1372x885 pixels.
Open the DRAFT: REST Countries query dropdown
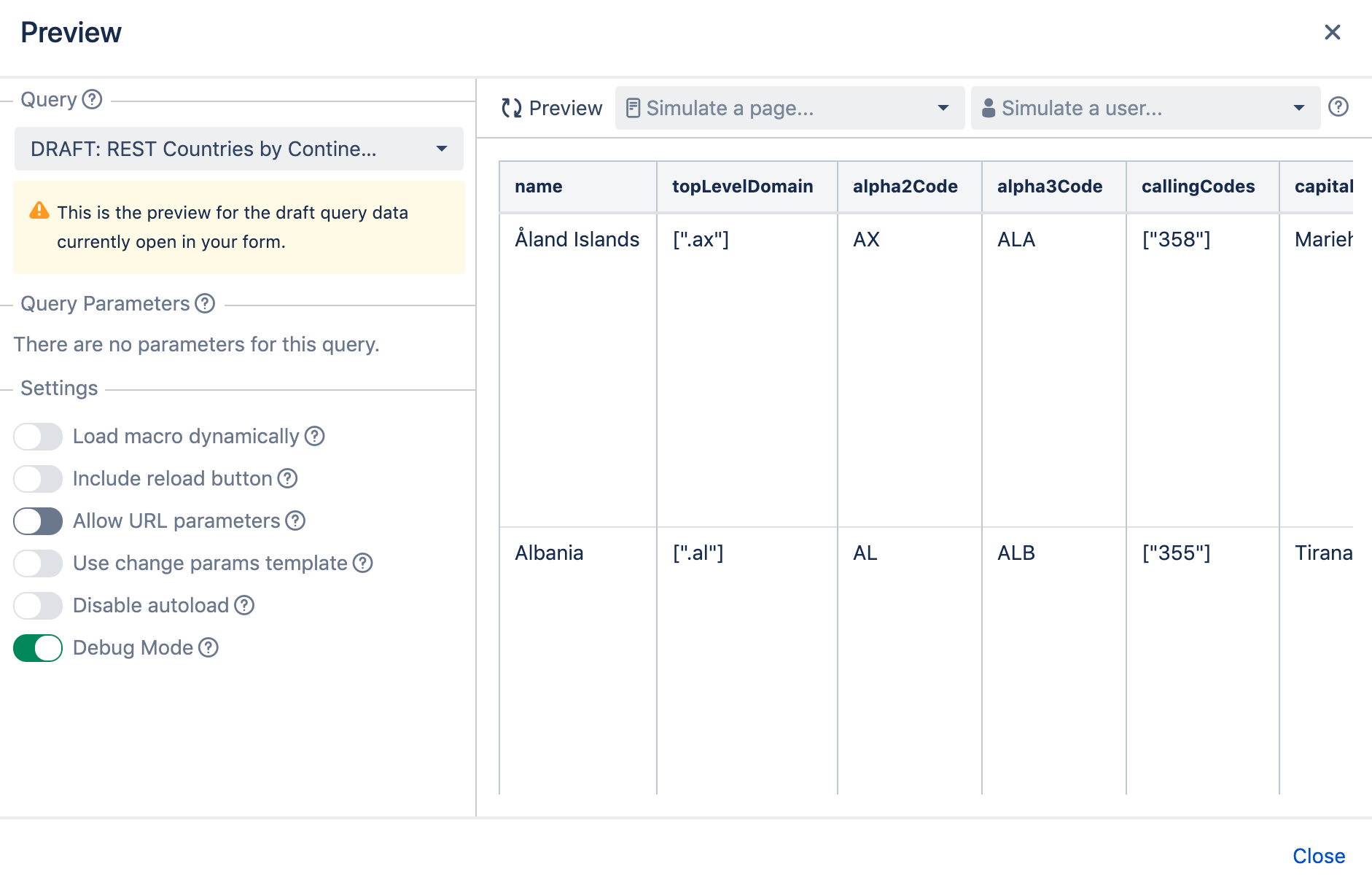tap(238, 149)
